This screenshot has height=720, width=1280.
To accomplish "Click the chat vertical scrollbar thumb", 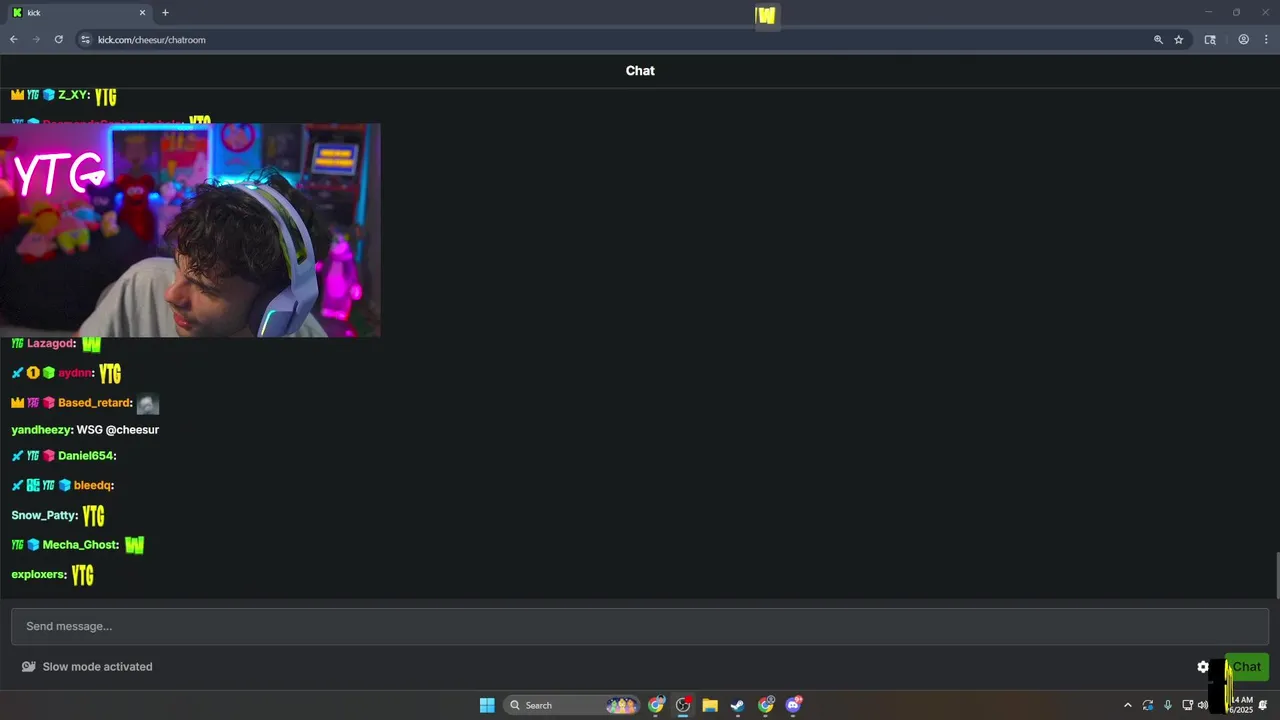I will coord(1276,574).
